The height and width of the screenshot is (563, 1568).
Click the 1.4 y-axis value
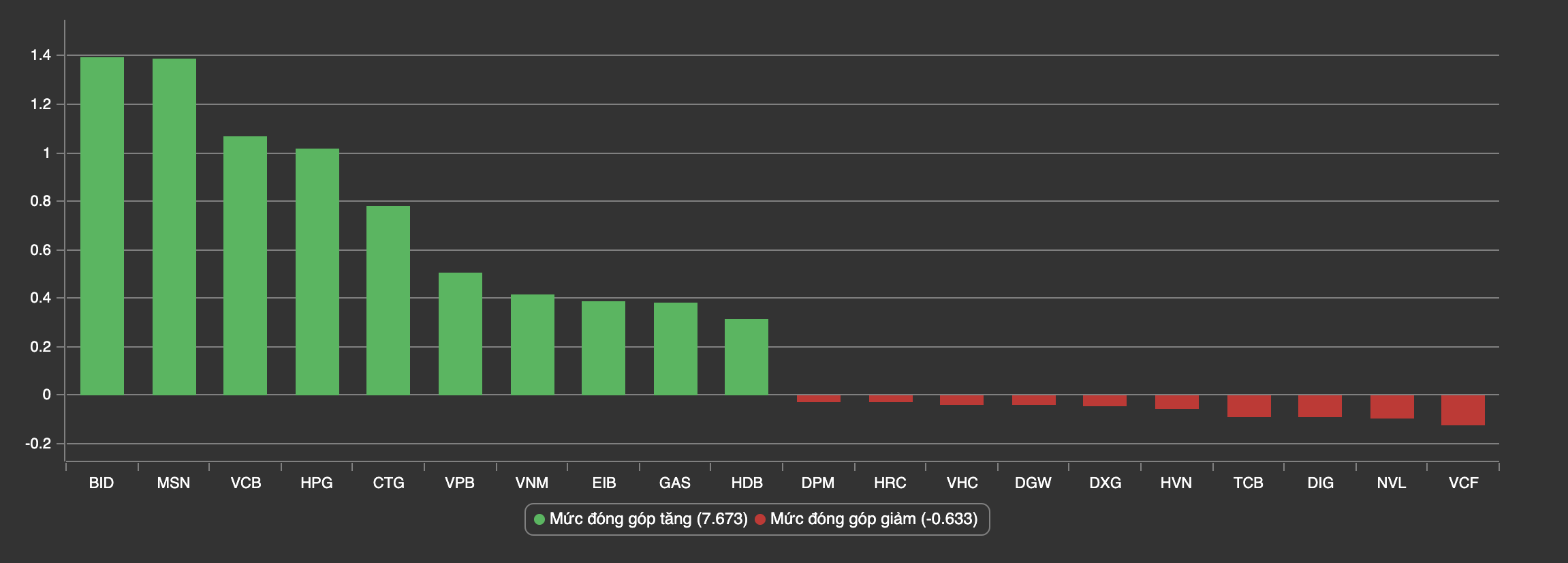point(41,56)
